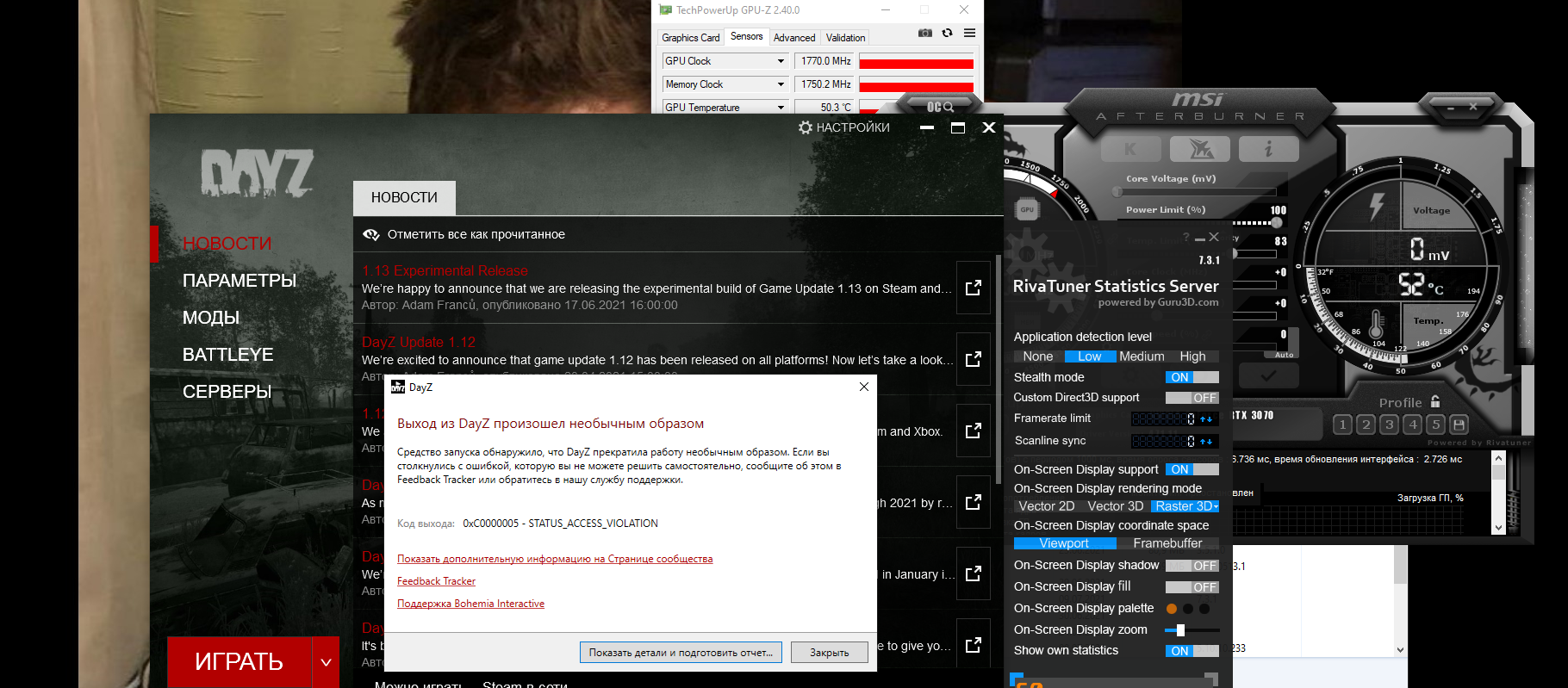Select Afterburner profile slot 4
The image size is (1568, 688).
(x=1412, y=425)
